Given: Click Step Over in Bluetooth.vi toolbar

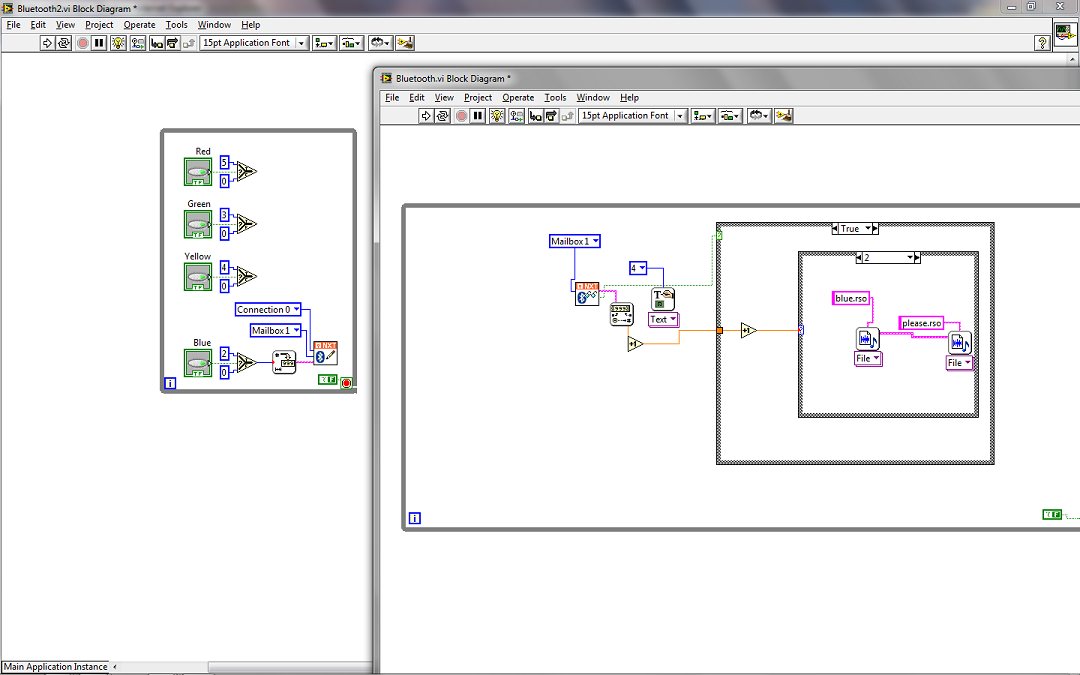Looking at the screenshot, I should (x=551, y=116).
